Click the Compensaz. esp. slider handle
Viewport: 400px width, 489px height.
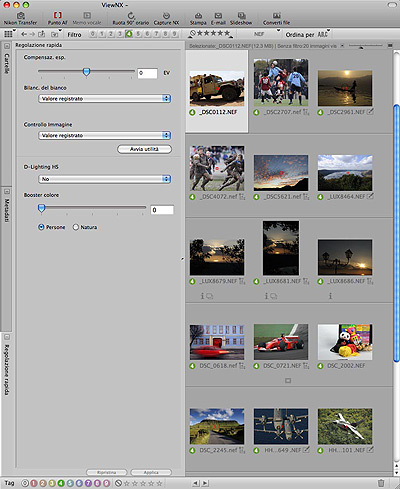click(86, 72)
